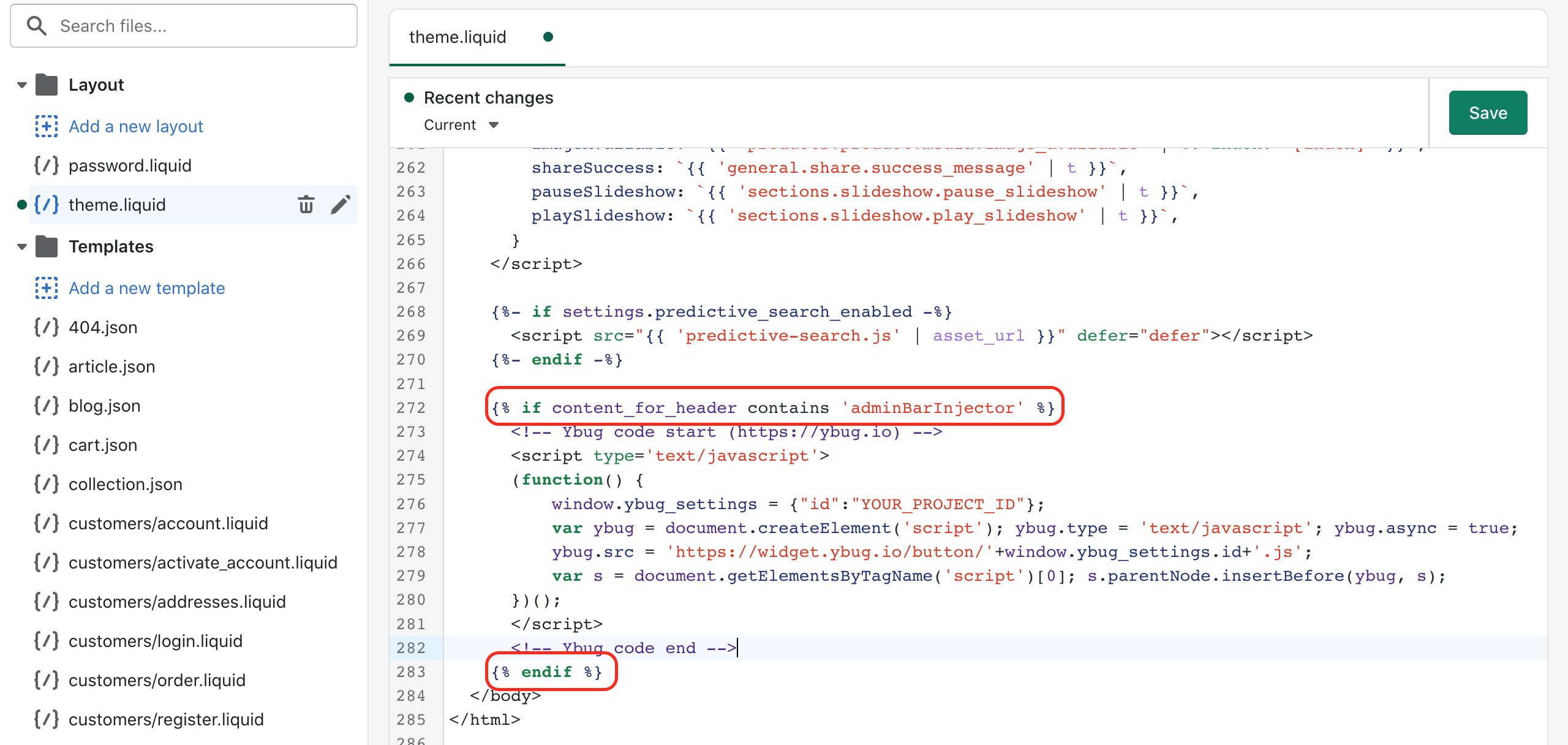Click the customers/login.liquid file icon
Image resolution: width=1568 pixels, height=745 pixels.
click(47, 641)
